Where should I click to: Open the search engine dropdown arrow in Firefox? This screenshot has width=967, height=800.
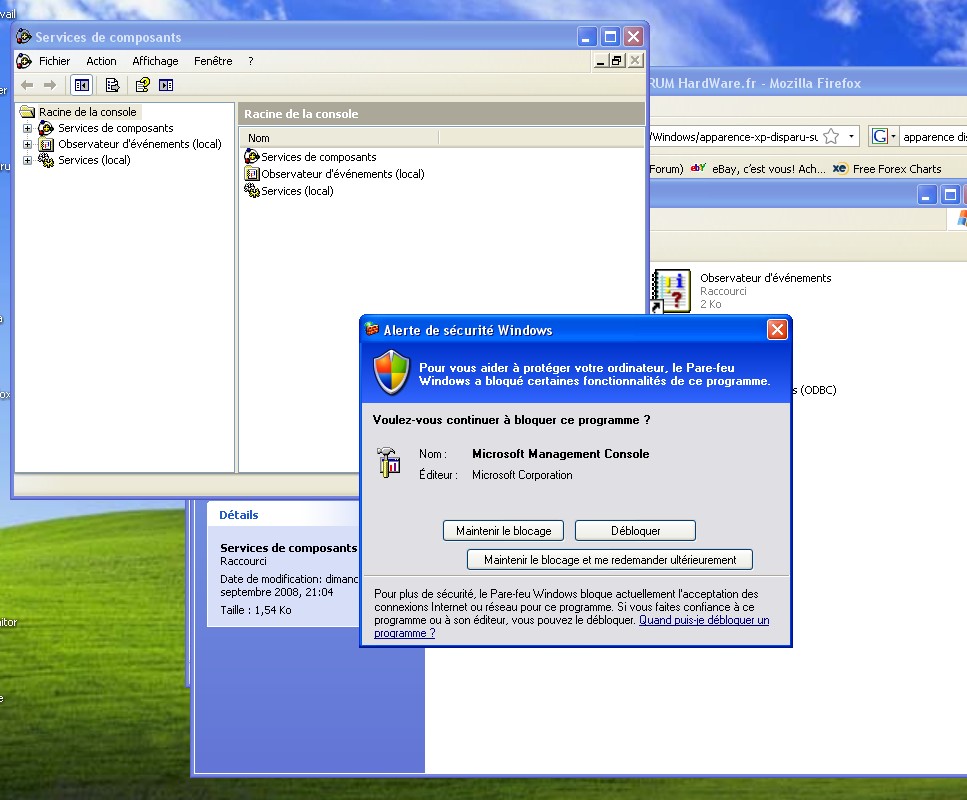click(893, 136)
